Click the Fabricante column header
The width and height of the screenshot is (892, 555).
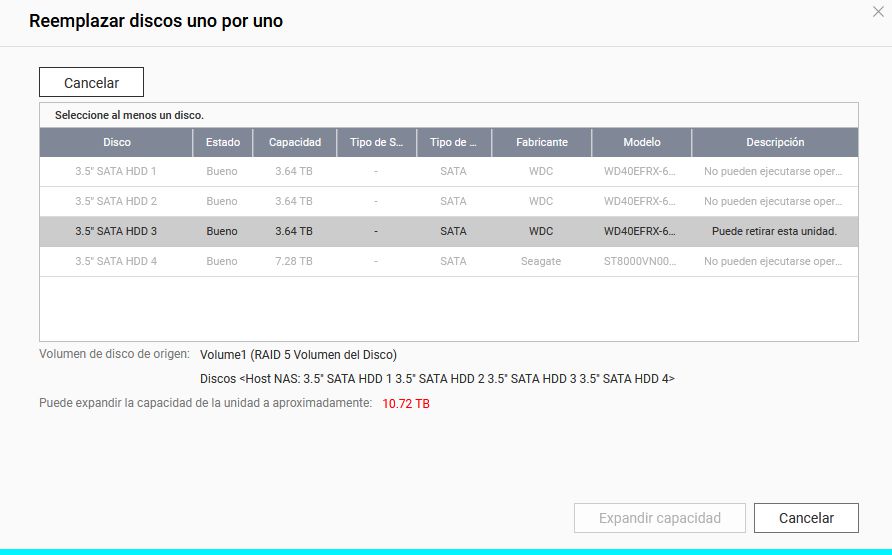coord(541,142)
